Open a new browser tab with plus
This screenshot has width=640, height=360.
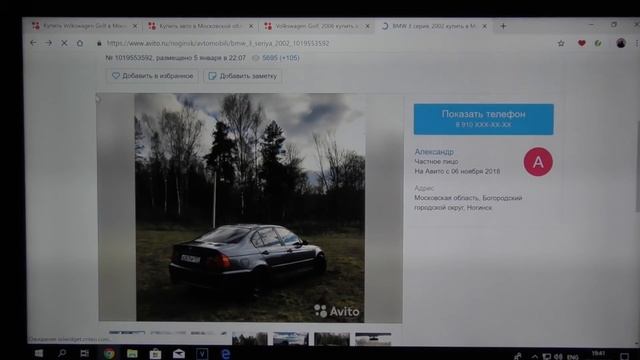point(503,26)
